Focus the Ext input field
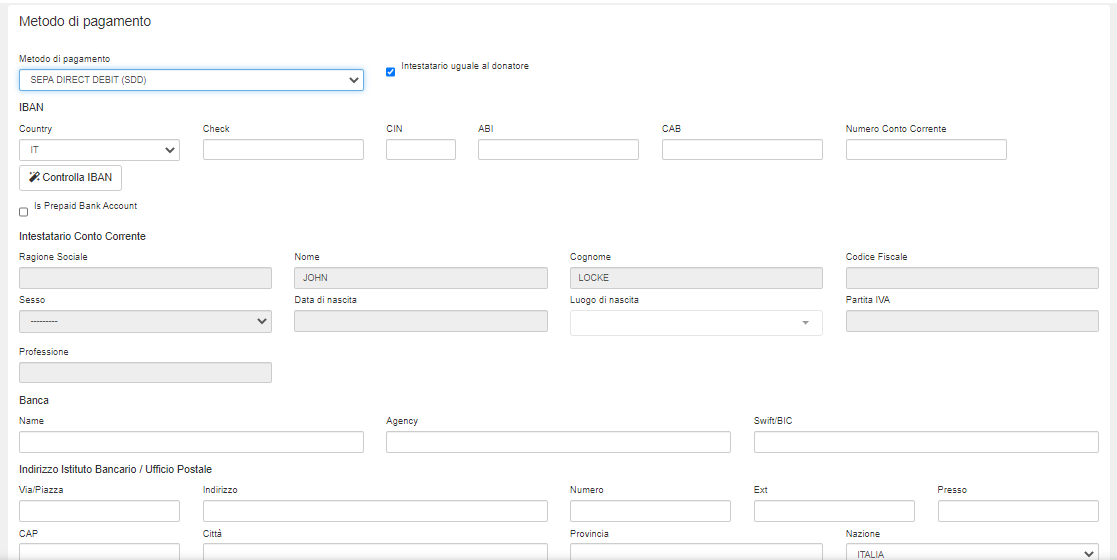 pyautogui.click(x=834, y=511)
